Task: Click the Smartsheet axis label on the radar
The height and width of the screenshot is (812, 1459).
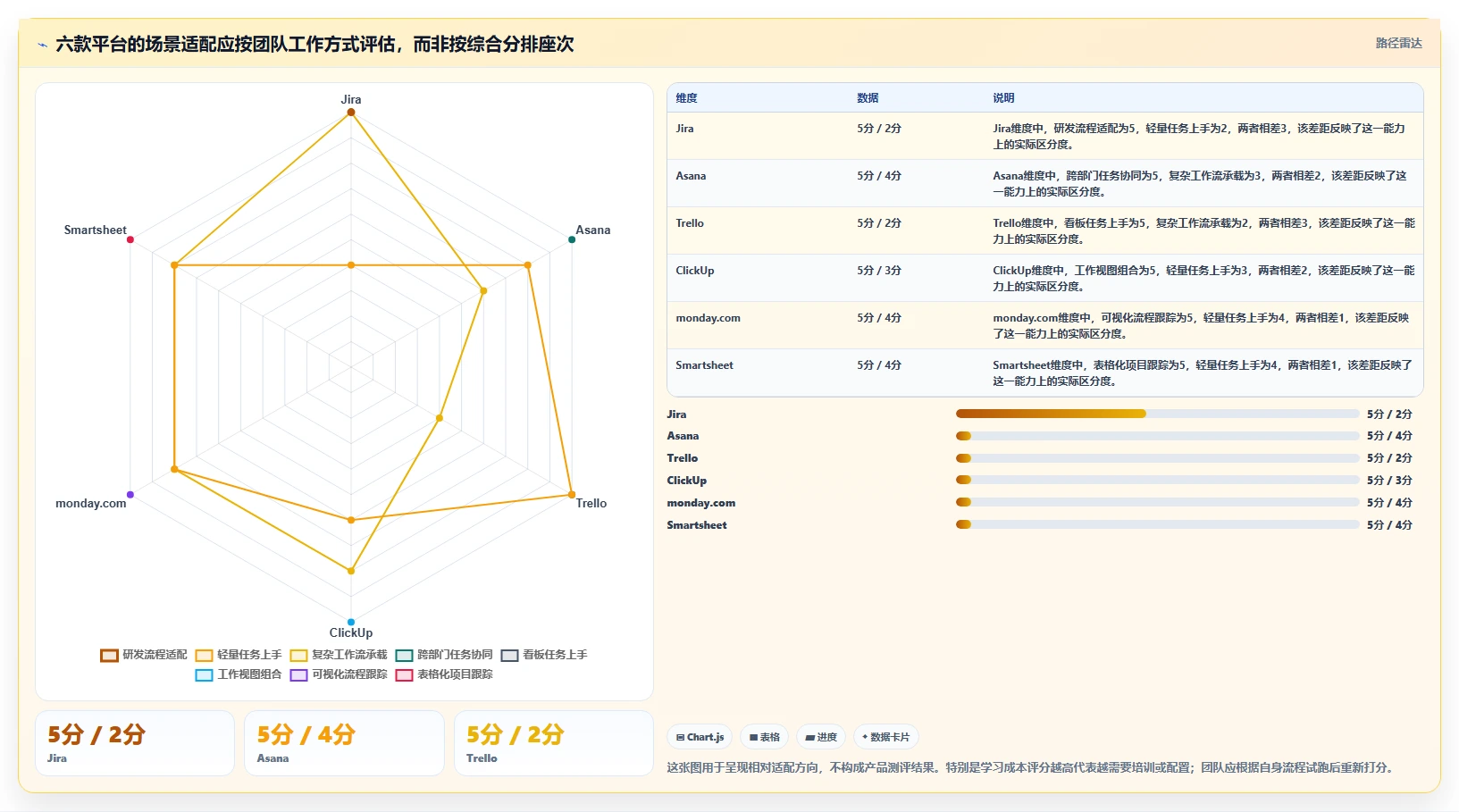Action: 96,230
